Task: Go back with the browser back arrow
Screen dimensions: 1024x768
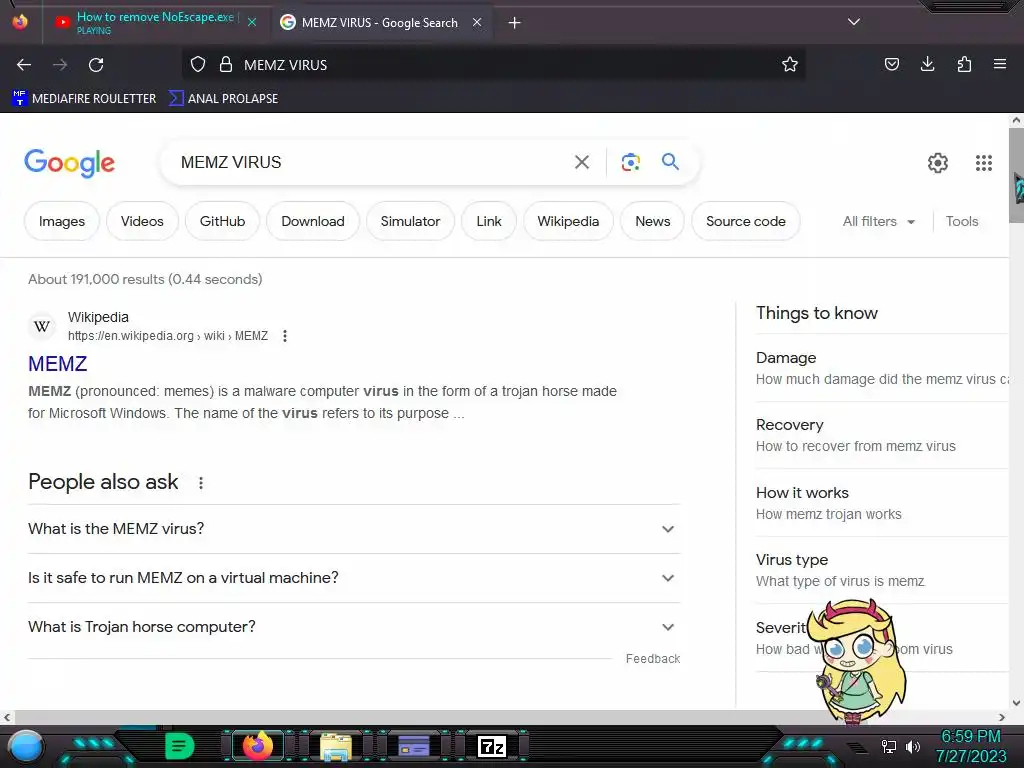Action: 24,65
